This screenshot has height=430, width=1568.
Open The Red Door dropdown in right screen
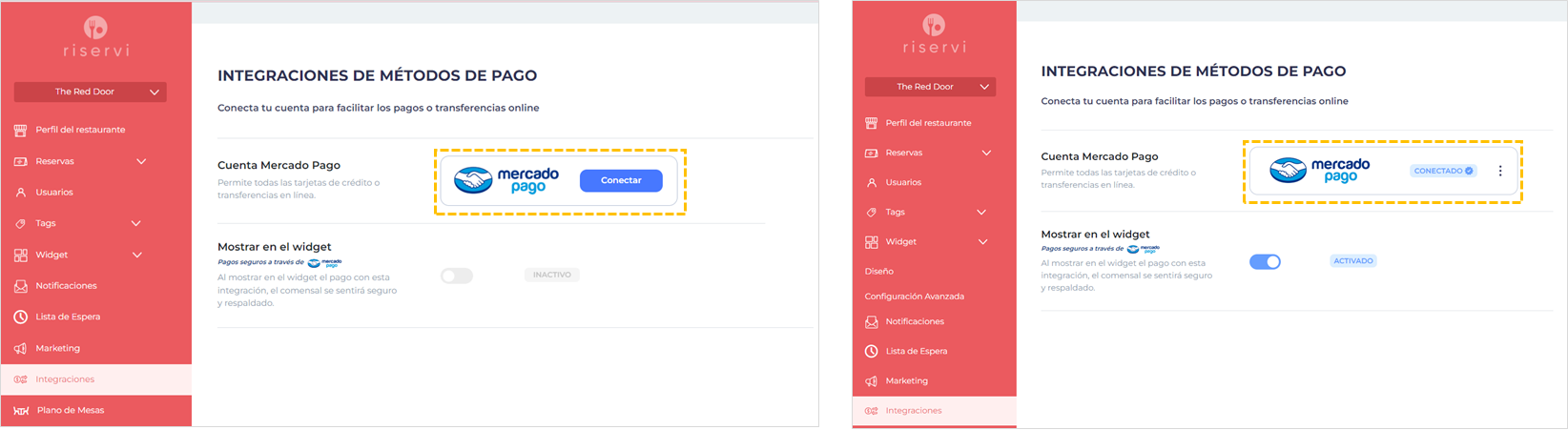click(x=930, y=87)
